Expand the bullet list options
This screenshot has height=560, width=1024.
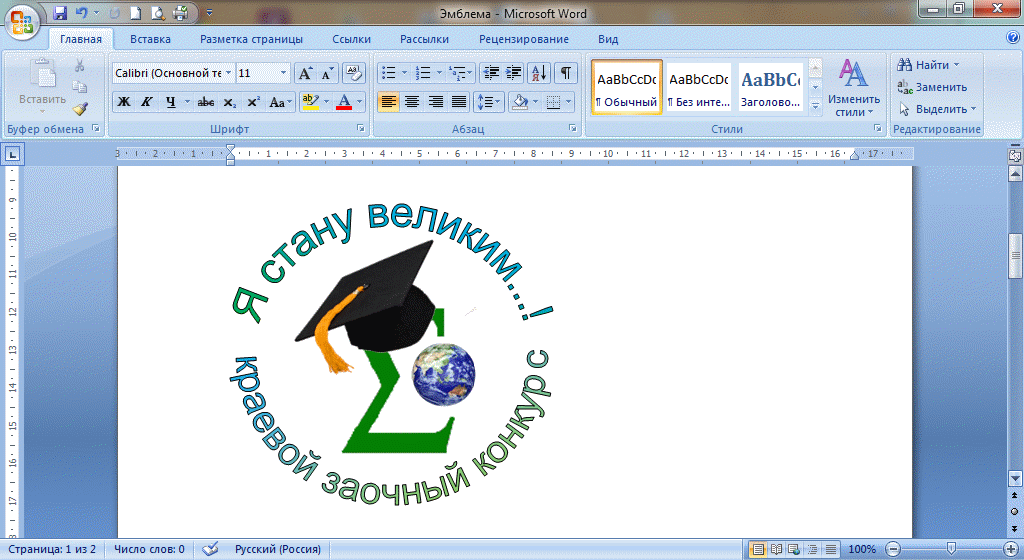point(404,73)
